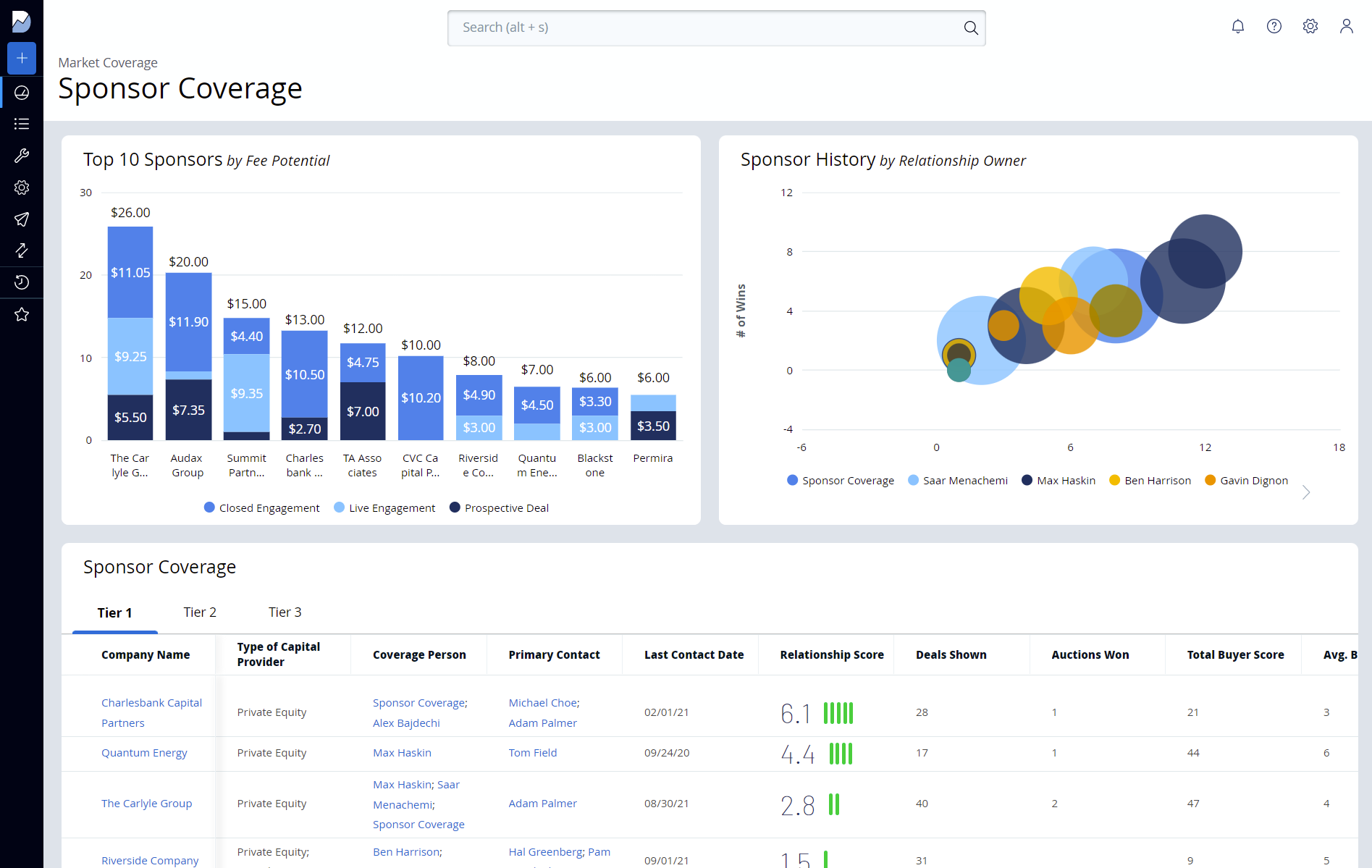
Task: Open Michael Choe contact link
Action: tap(542, 703)
